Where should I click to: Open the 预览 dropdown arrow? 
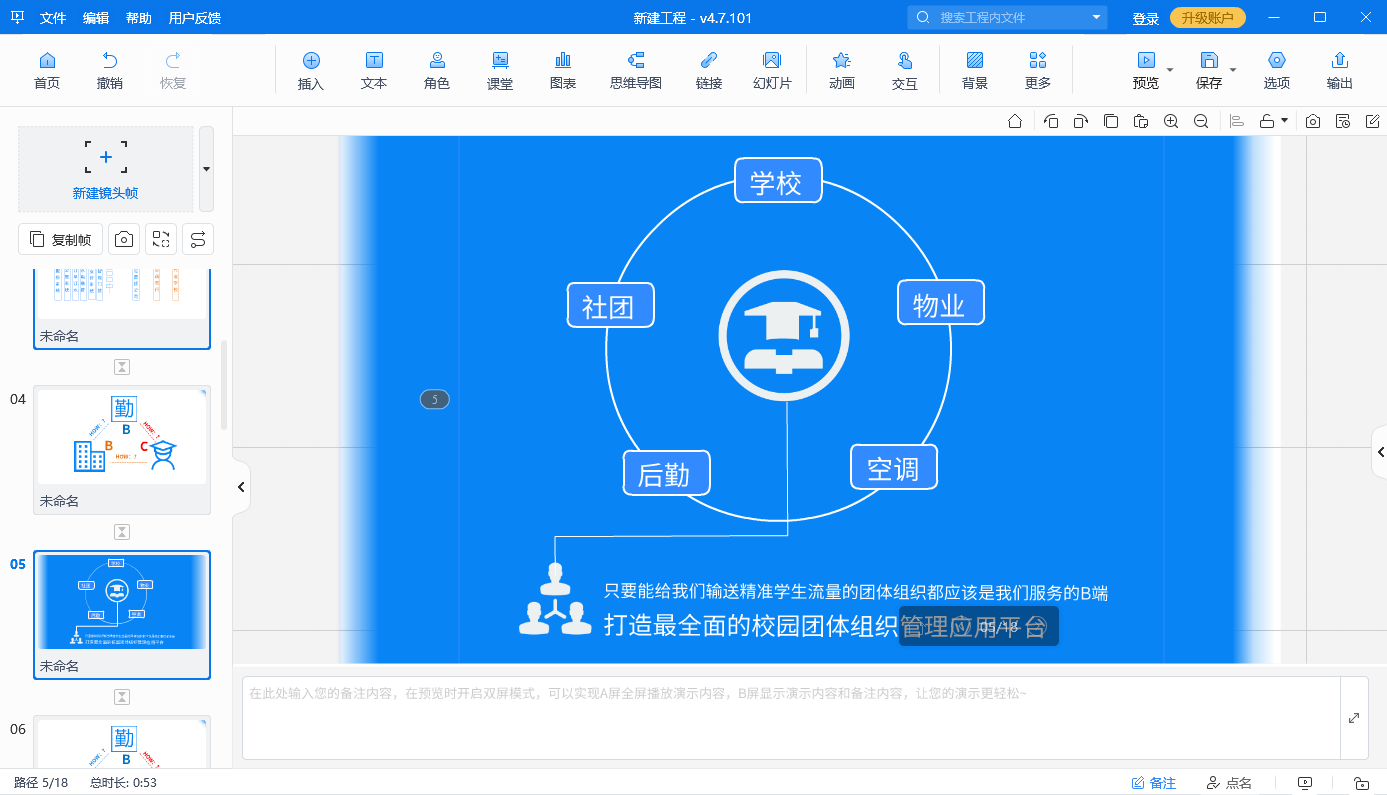(x=1170, y=70)
